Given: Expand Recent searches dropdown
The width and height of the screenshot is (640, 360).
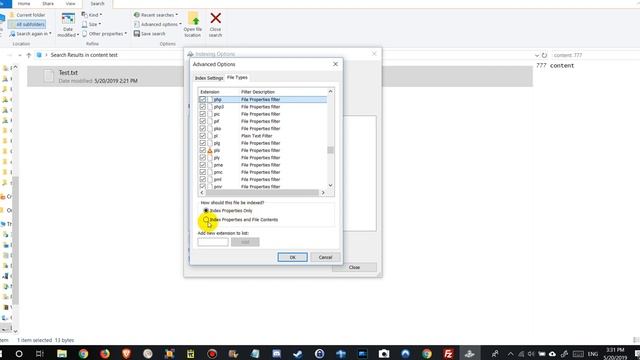Looking at the screenshot, I should tap(156, 15).
